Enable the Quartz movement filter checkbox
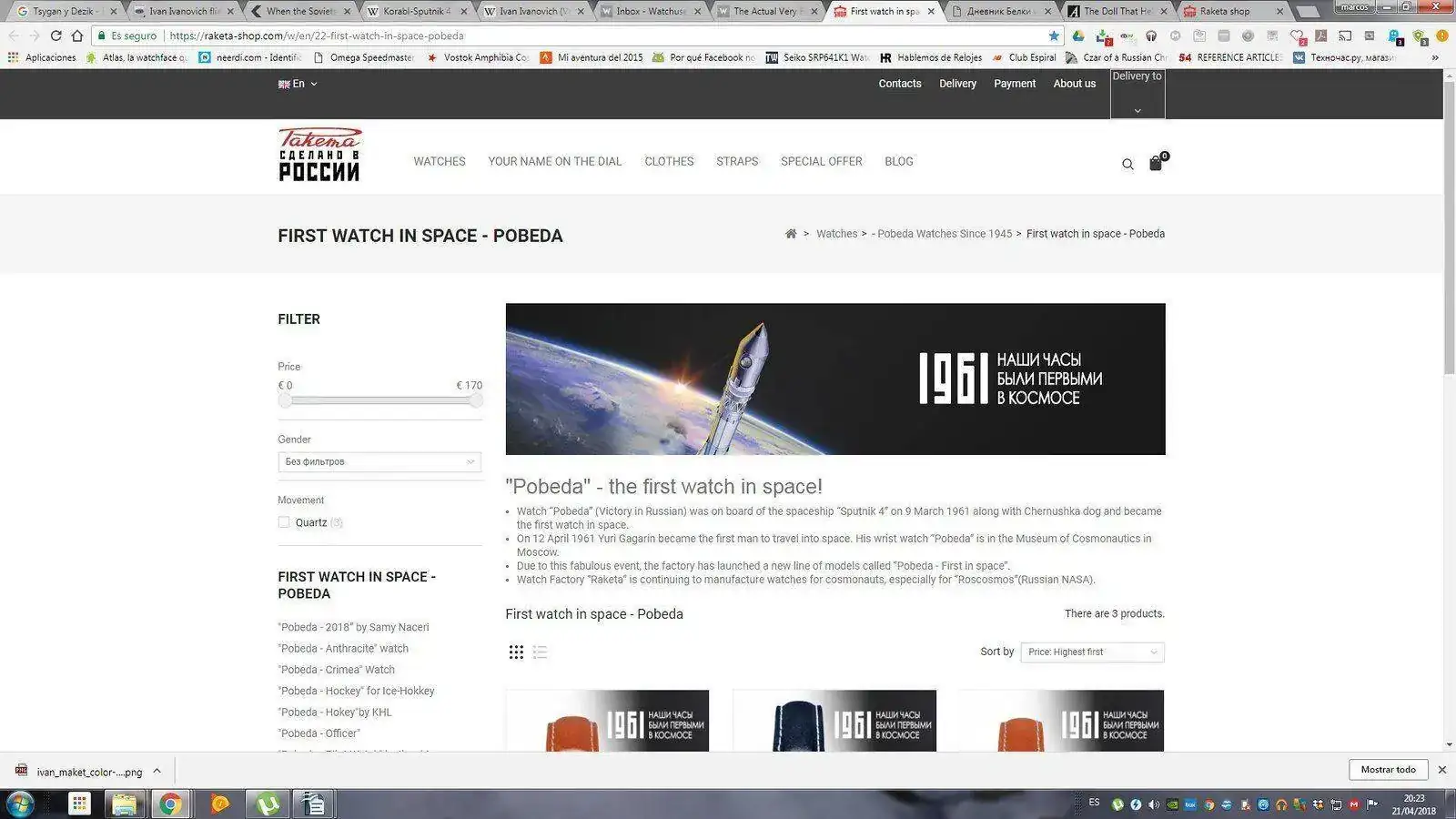The width and height of the screenshot is (1456, 819). [x=284, y=522]
